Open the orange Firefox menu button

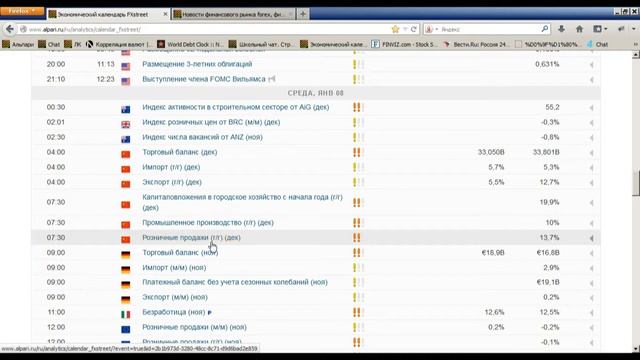[22, 11]
